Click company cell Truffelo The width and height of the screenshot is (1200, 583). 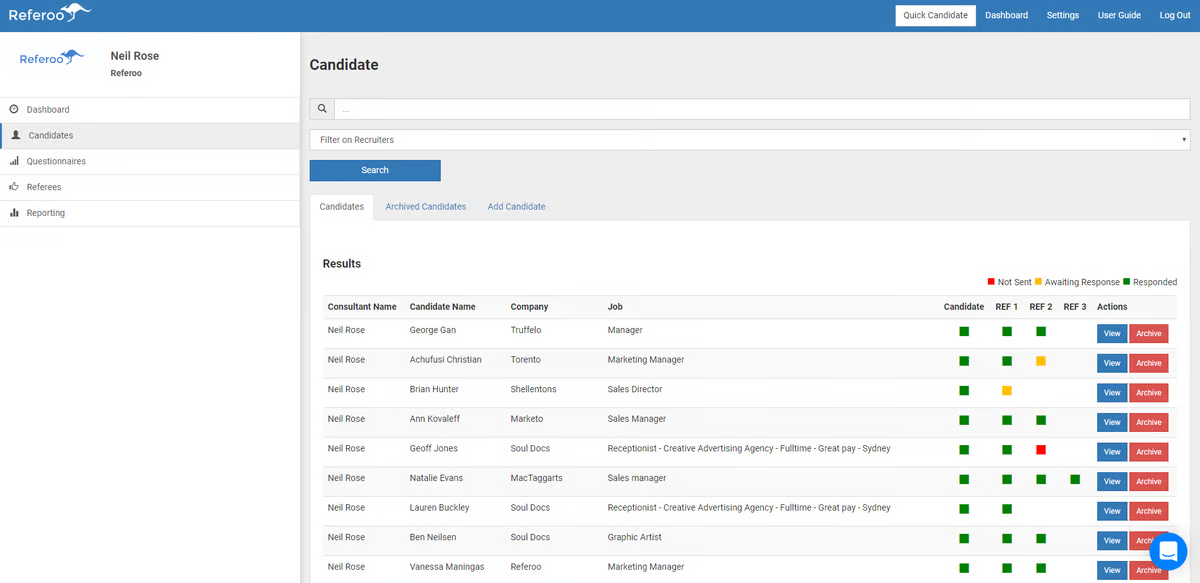click(x=525, y=330)
